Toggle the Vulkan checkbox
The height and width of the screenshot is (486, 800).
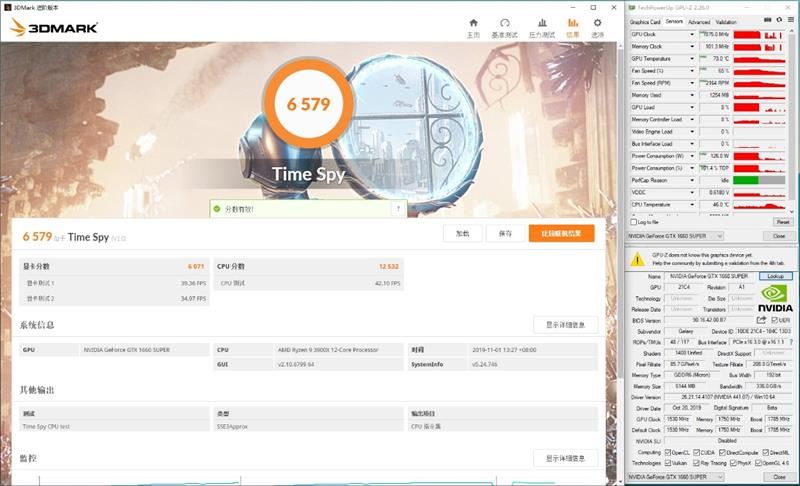click(x=668, y=463)
